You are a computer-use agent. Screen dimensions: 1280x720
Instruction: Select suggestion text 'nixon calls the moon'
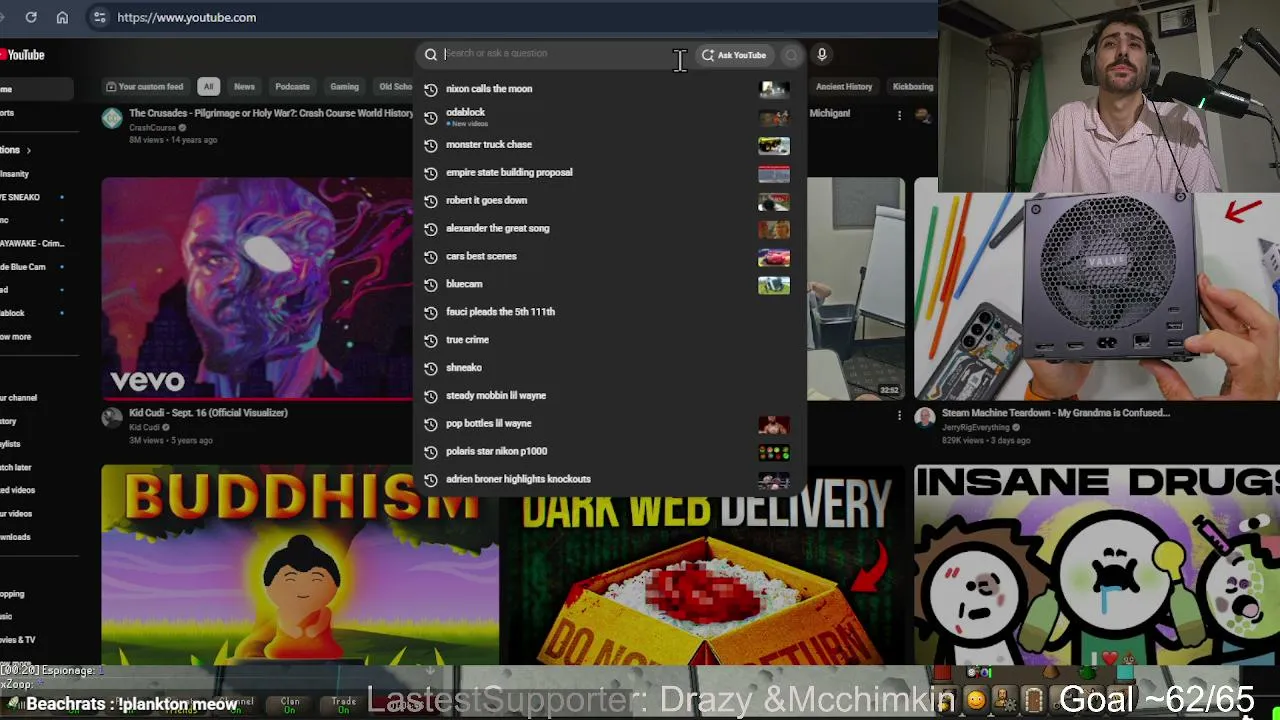click(x=489, y=89)
